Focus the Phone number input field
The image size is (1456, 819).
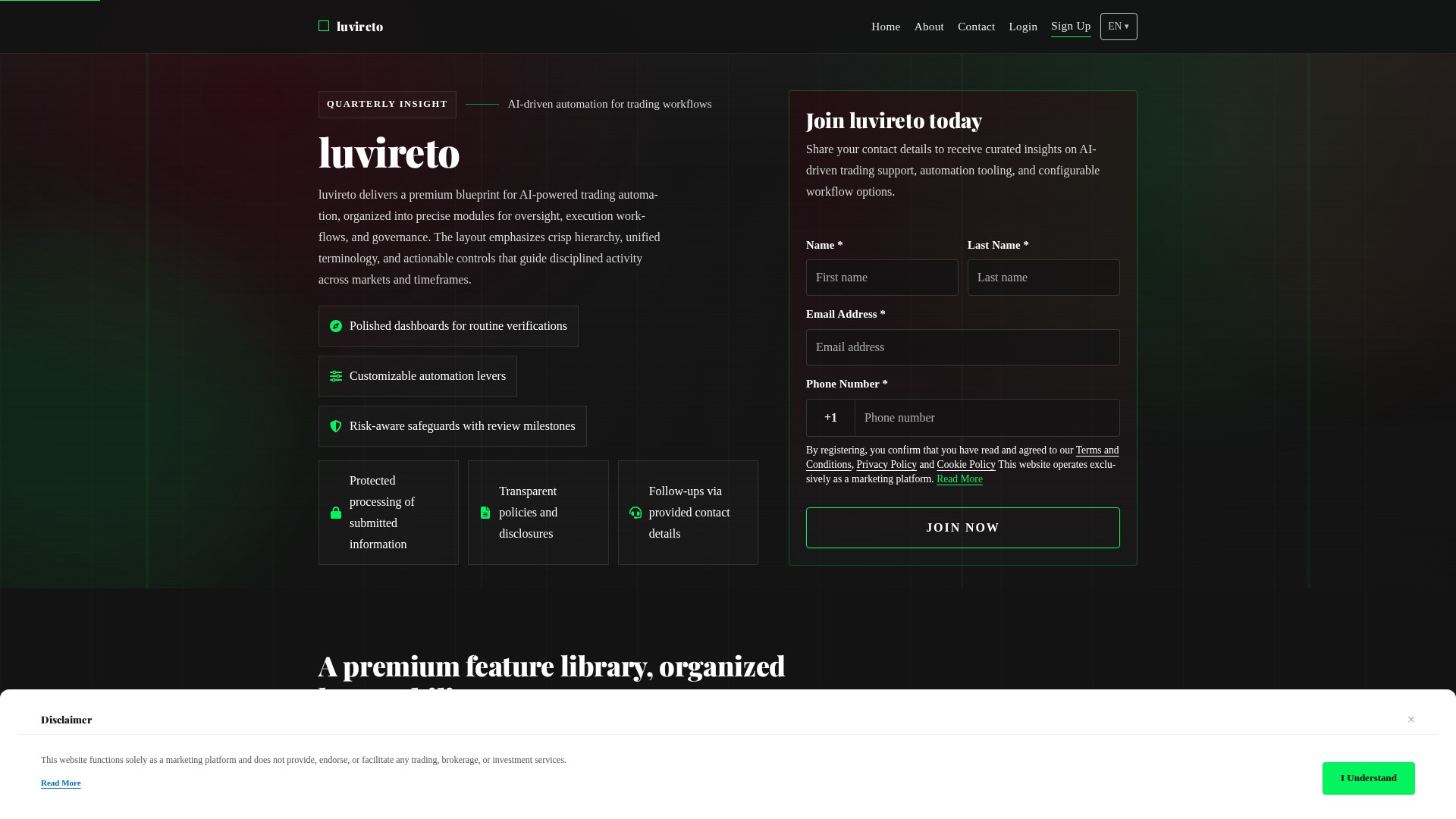click(x=987, y=418)
